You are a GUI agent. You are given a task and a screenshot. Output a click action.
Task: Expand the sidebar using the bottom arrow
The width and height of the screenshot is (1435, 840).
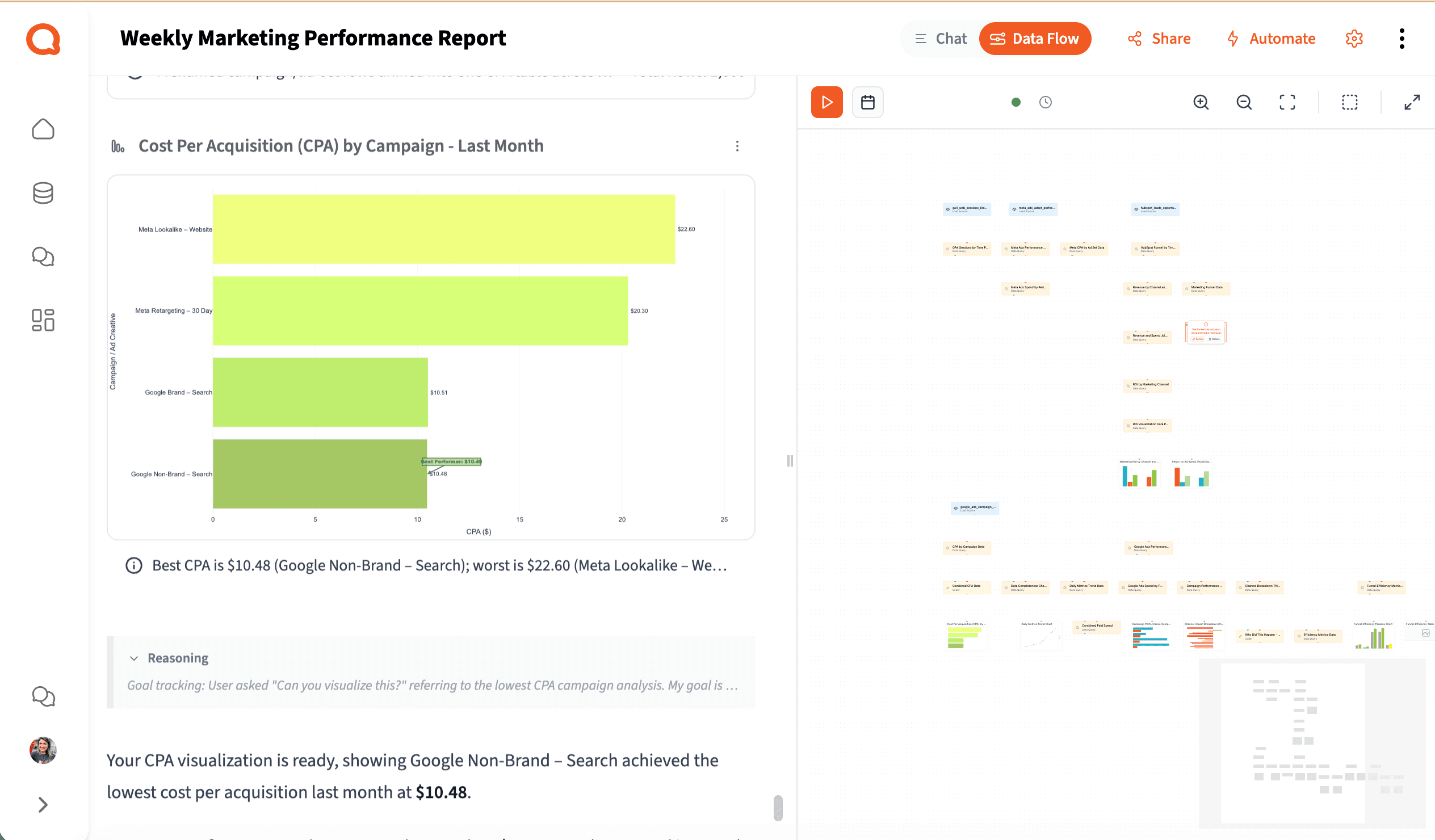[42, 805]
